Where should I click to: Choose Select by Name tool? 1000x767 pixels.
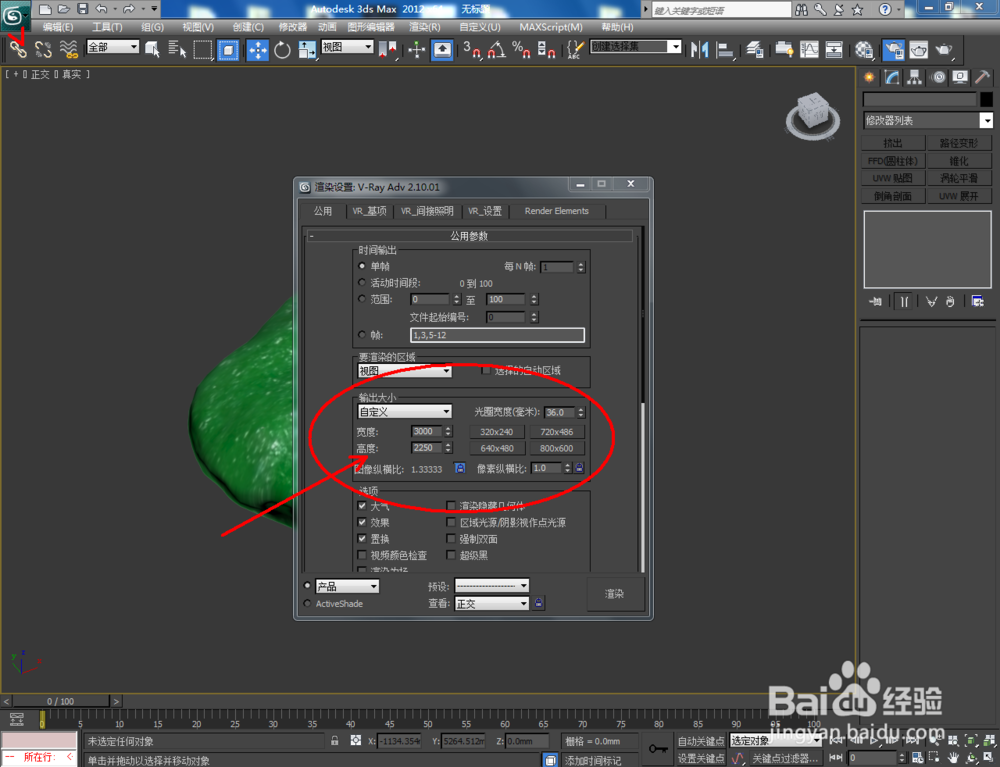[177, 49]
